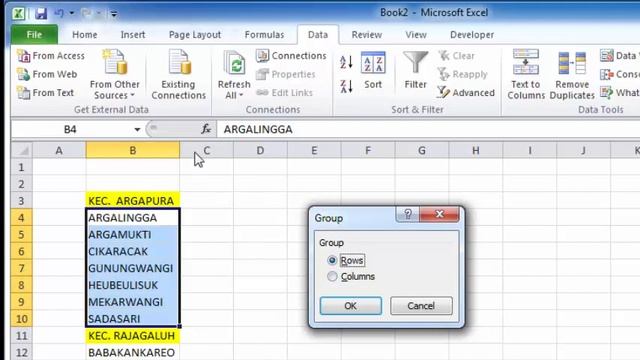Close the Group dialog
Screen dimensions: 640x360
coord(439,214)
